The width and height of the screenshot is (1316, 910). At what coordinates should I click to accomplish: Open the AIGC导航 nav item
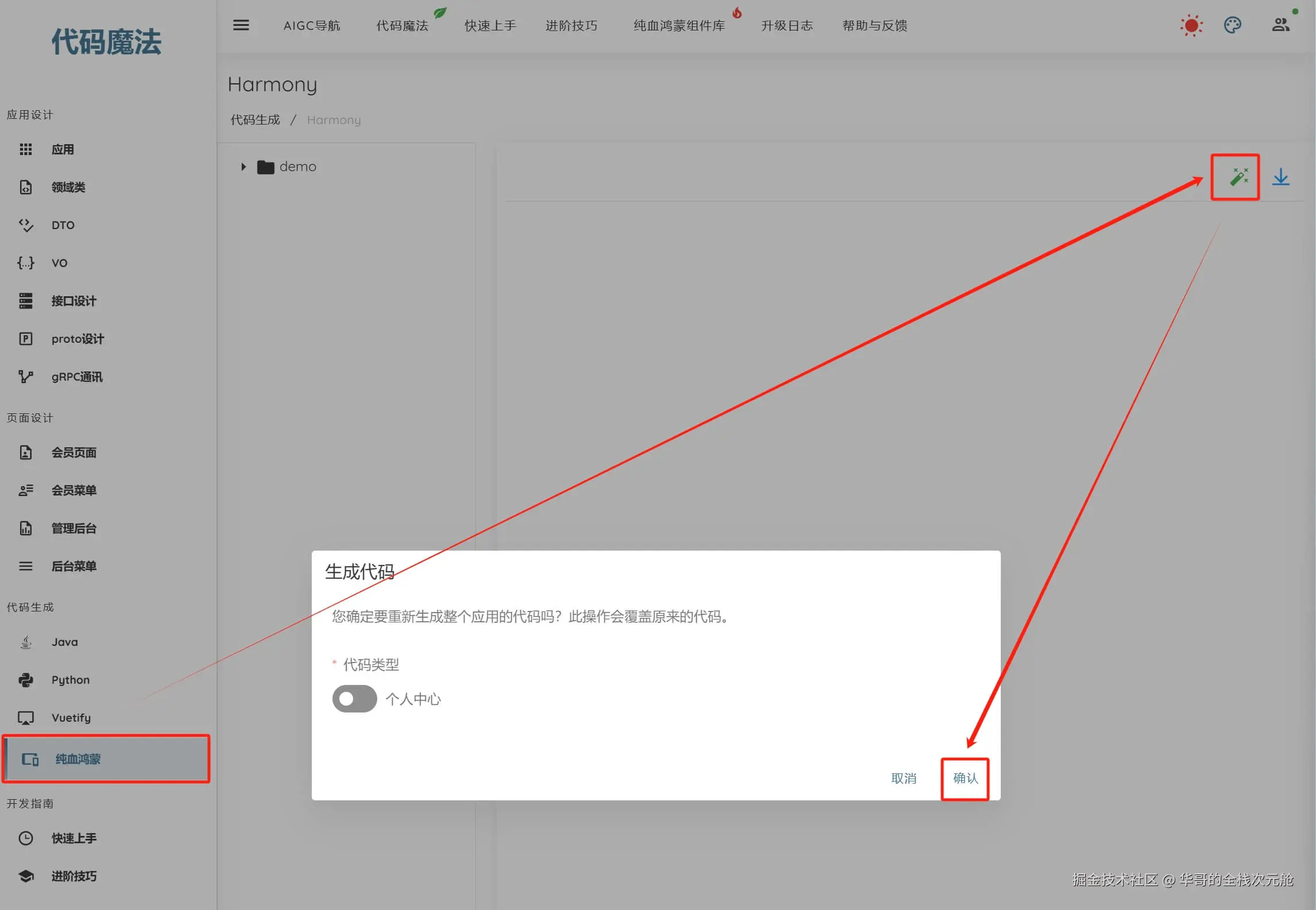click(x=312, y=26)
